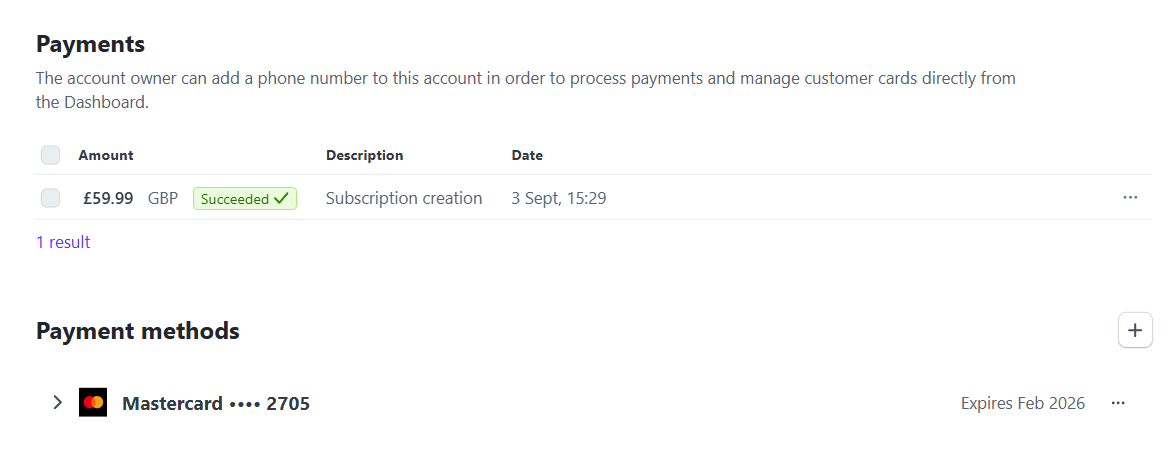The image size is (1173, 466).
Task: Click the add payment method plus button
Action: 1135,330
